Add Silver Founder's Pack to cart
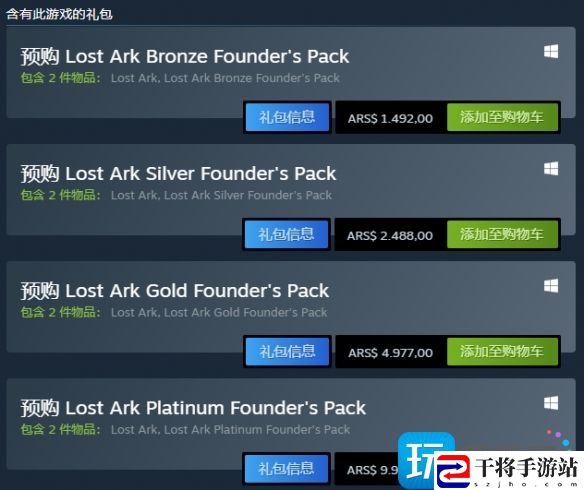 pyautogui.click(x=502, y=235)
